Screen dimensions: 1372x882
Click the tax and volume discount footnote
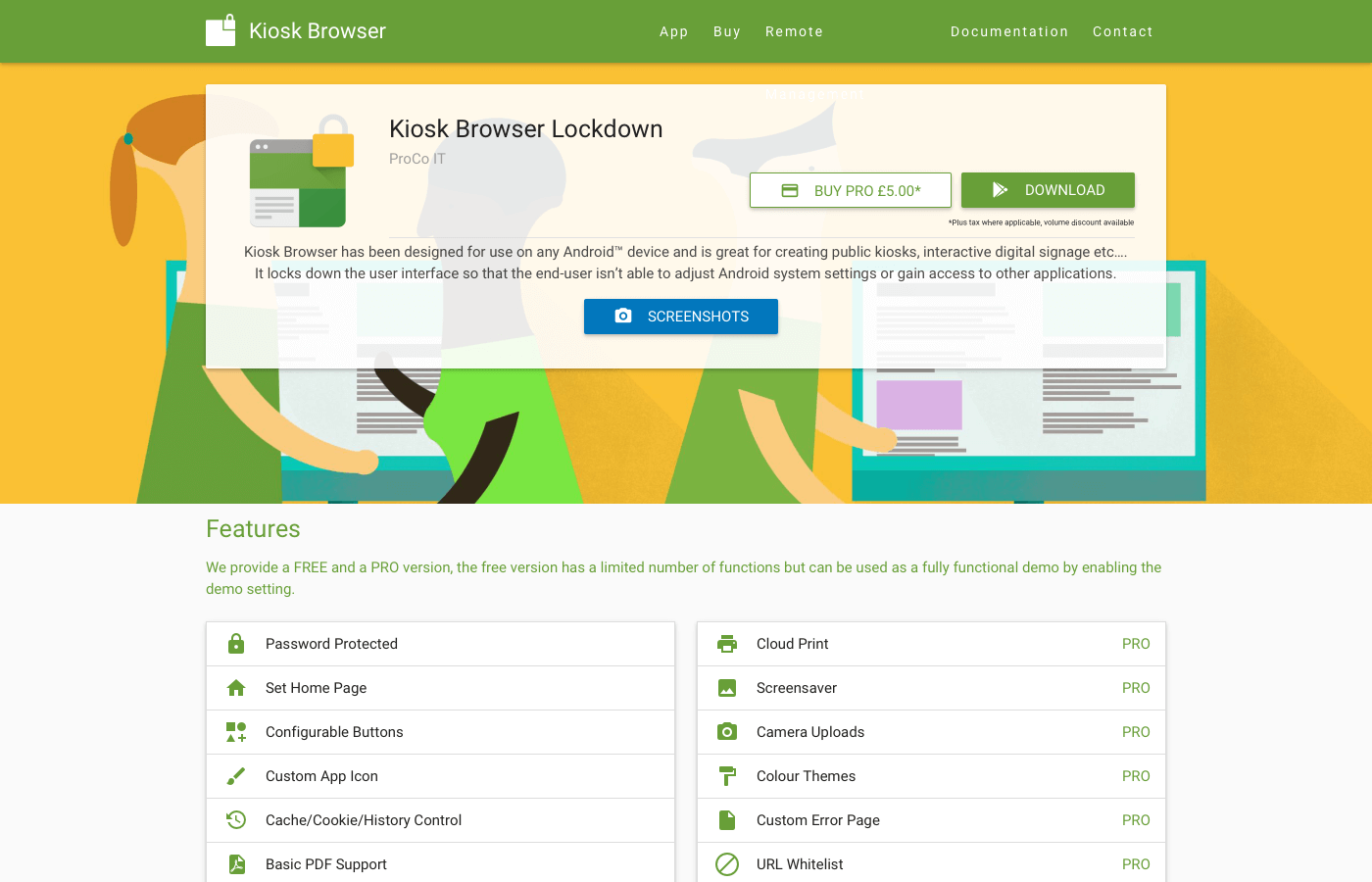pos(1041,222)
